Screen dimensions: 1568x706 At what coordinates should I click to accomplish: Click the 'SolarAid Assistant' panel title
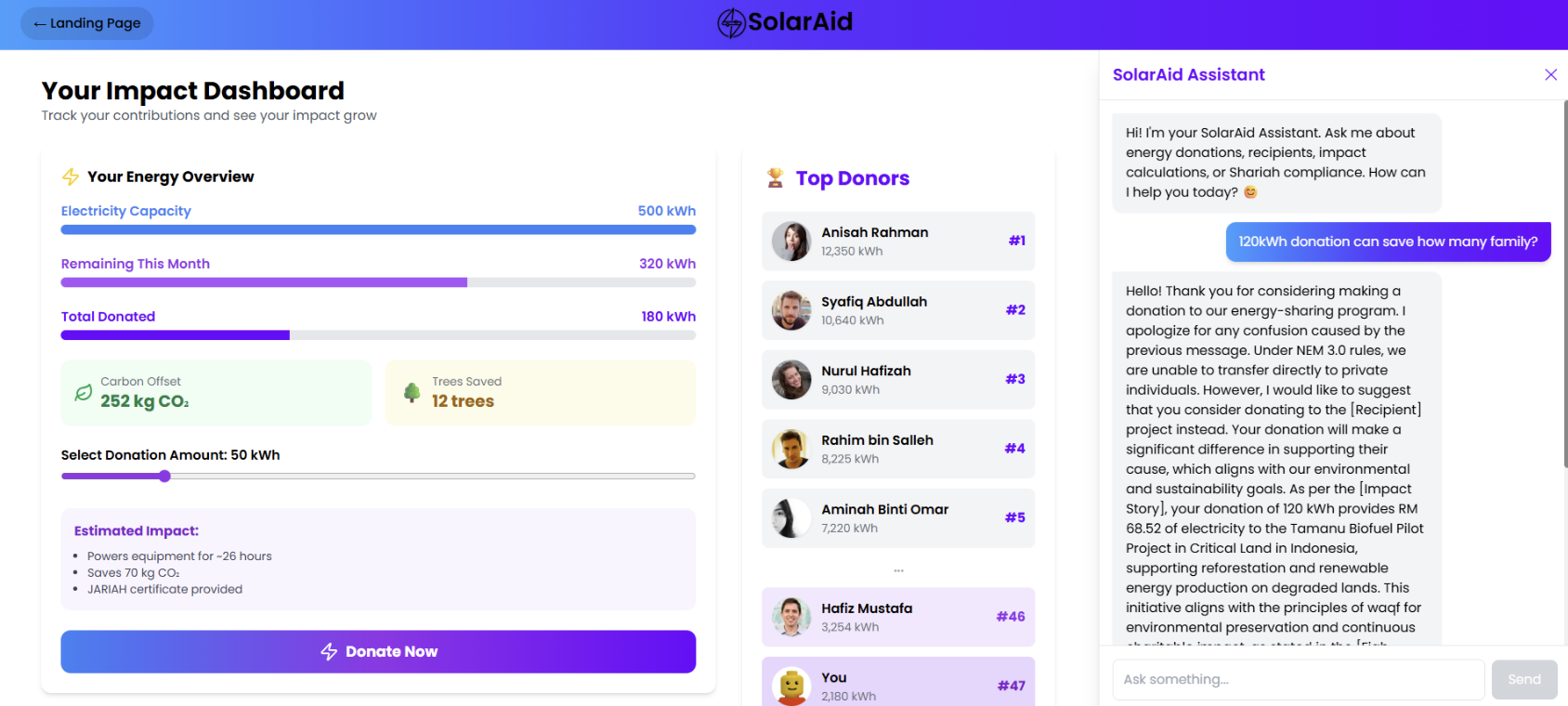point(1188,74)
